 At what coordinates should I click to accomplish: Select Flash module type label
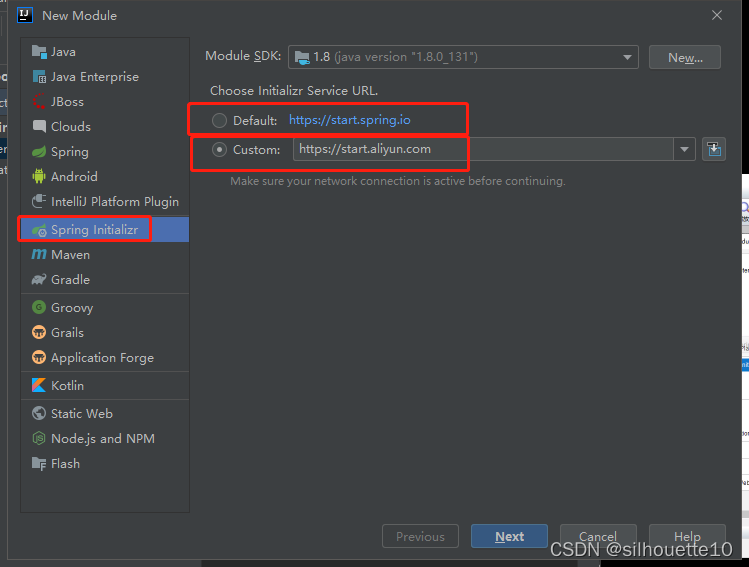tap(65, 464)
